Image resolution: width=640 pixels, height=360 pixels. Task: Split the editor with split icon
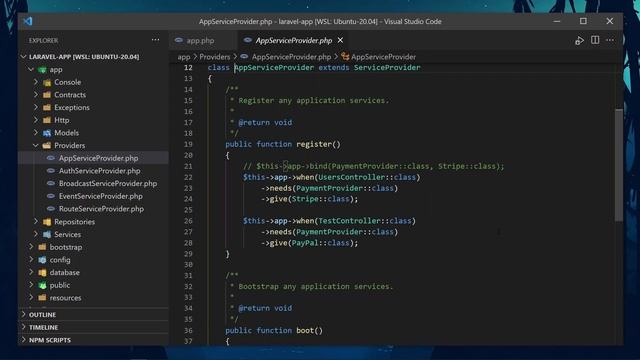pos(595,40)
